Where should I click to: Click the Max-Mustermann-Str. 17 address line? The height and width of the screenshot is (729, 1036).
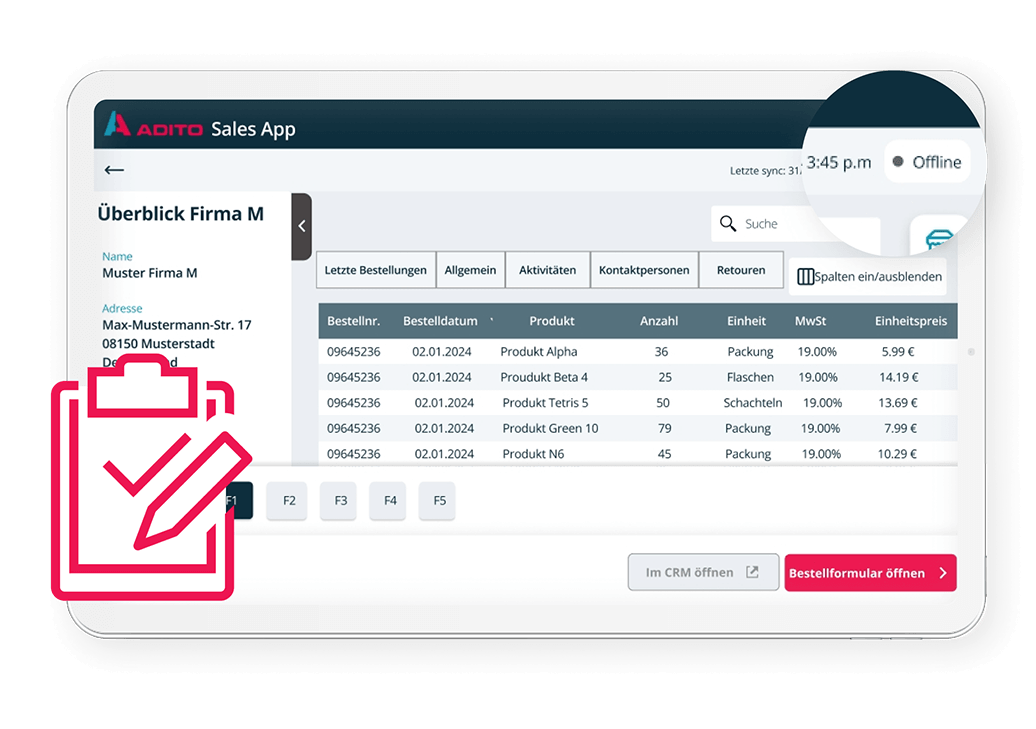point(176,325)
